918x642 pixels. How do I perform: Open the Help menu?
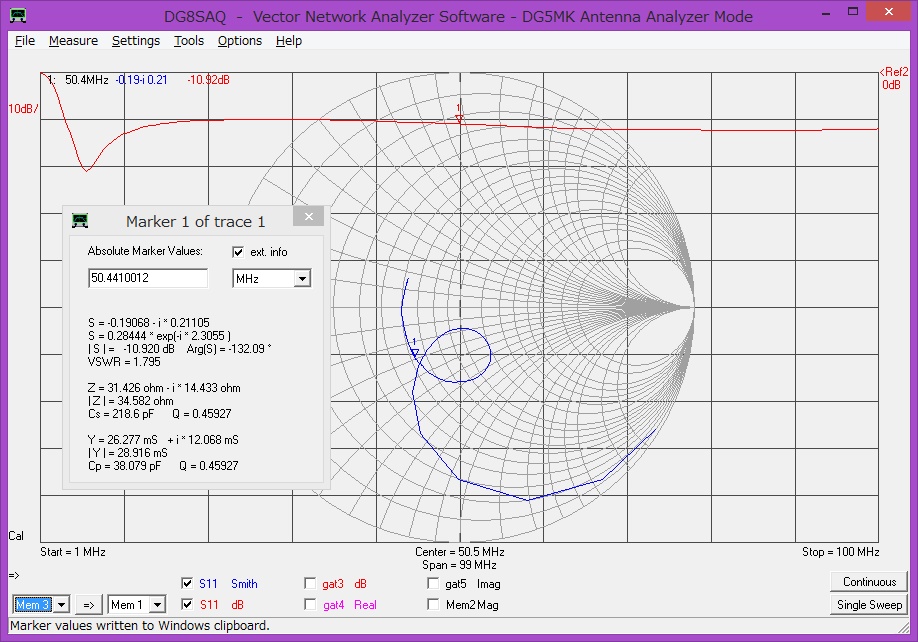(289, 41)
